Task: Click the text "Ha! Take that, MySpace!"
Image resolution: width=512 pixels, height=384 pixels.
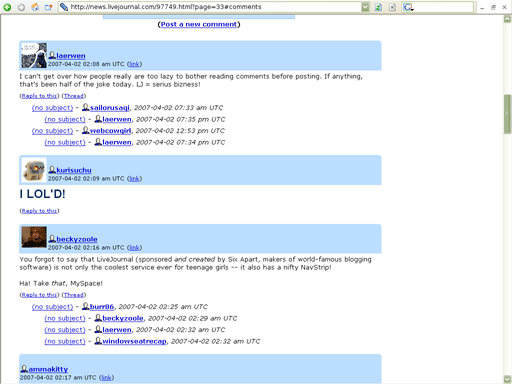Action: tap(61, 283)
